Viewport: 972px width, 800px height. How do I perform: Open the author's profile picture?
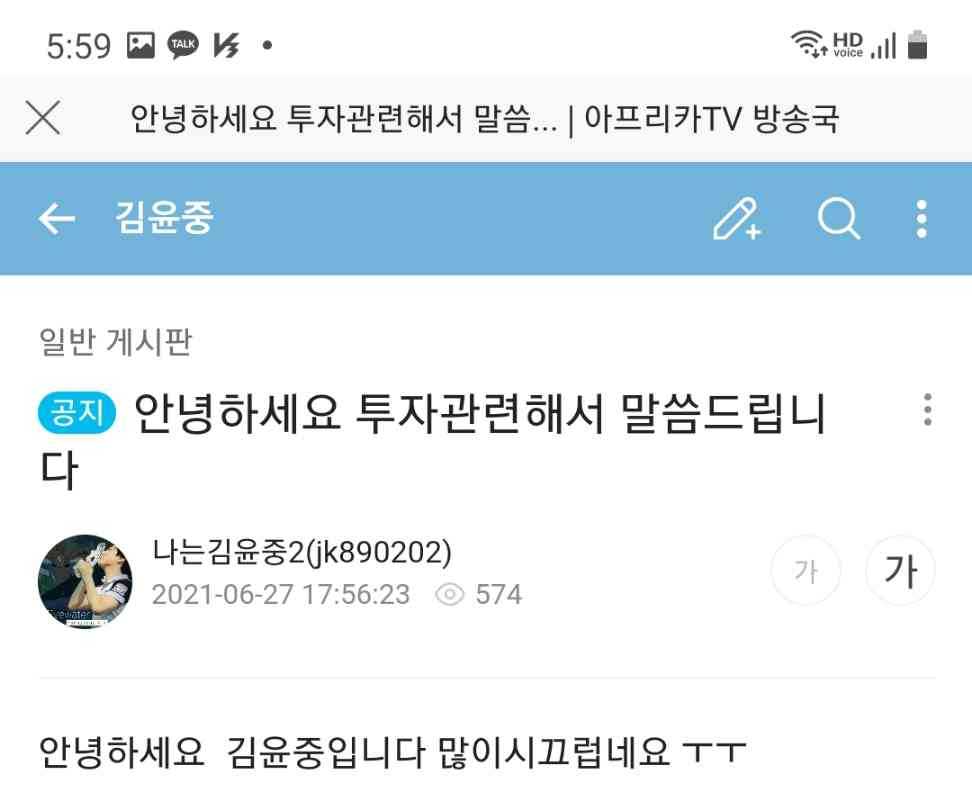coord(85,581)
